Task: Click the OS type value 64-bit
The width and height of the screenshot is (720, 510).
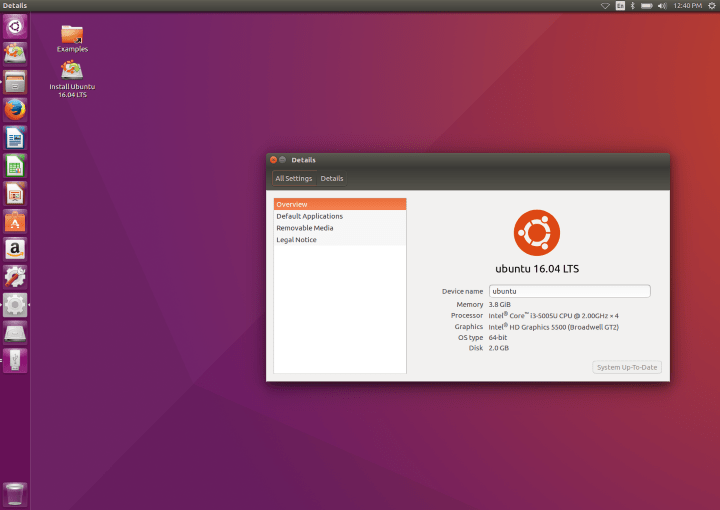Action: tap(498, 337)
